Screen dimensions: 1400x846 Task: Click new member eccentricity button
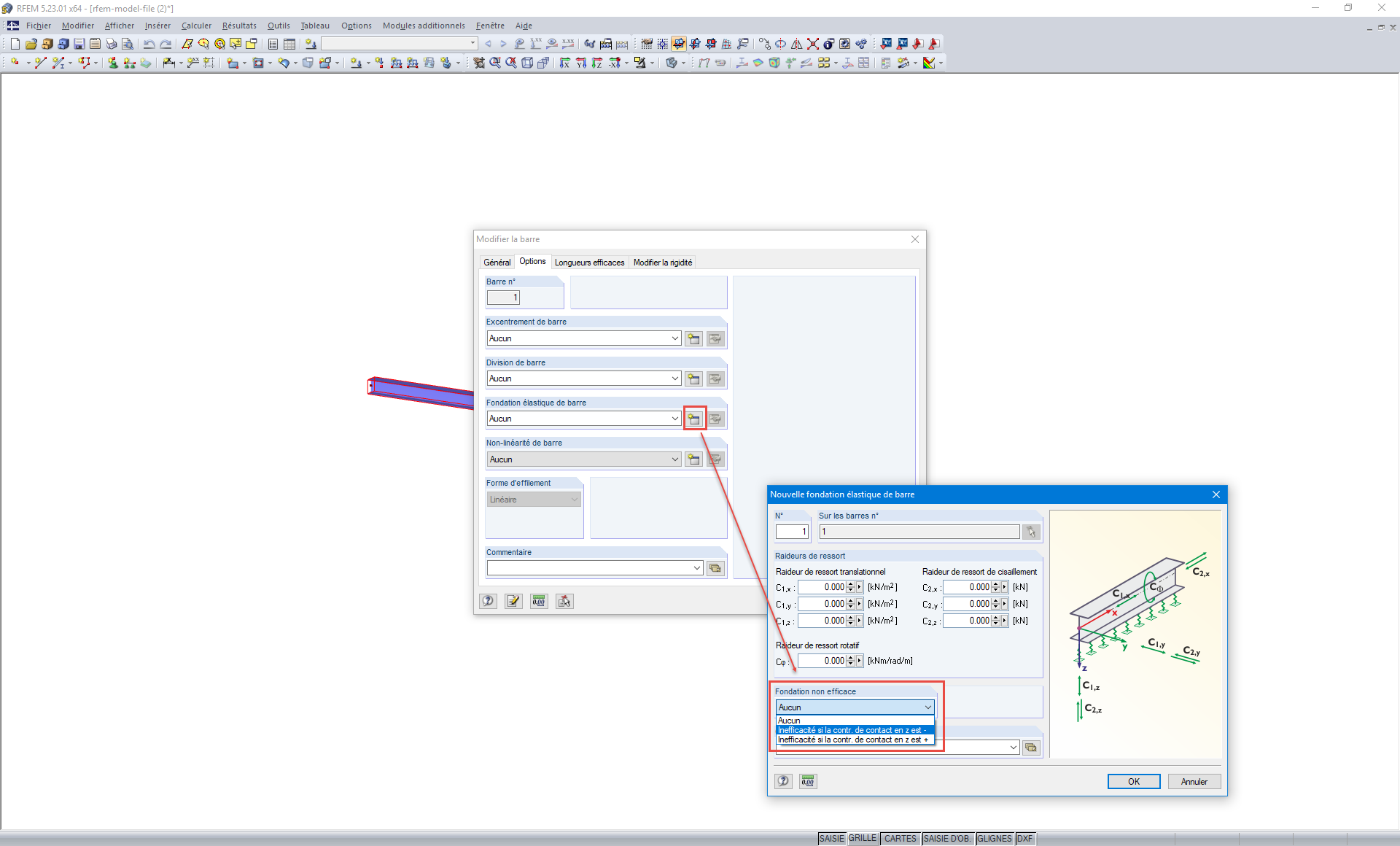694,338
